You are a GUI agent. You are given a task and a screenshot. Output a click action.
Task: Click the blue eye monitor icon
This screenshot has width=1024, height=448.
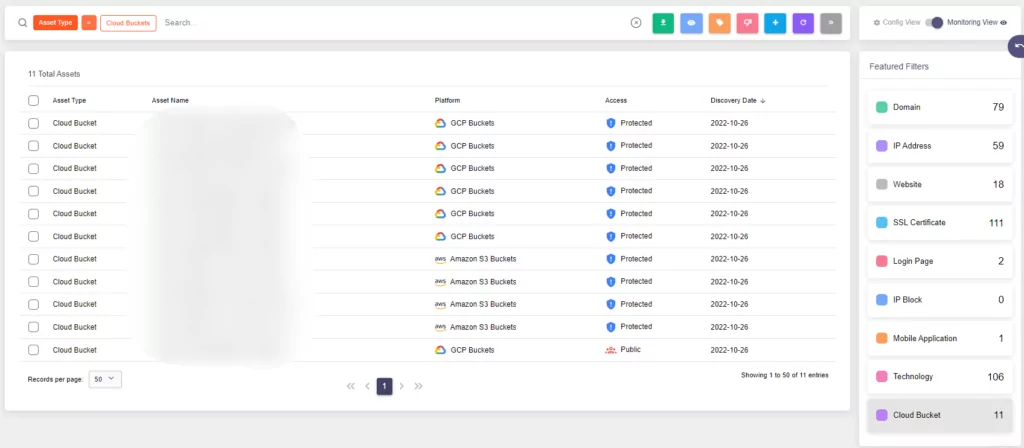click(691, 23)
